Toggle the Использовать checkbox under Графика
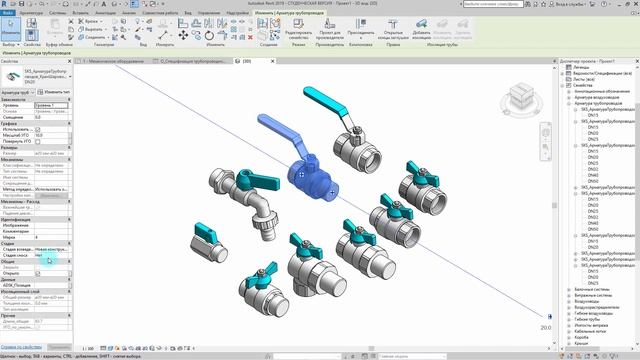Screen dimensions: 640x360 [38, 129]
